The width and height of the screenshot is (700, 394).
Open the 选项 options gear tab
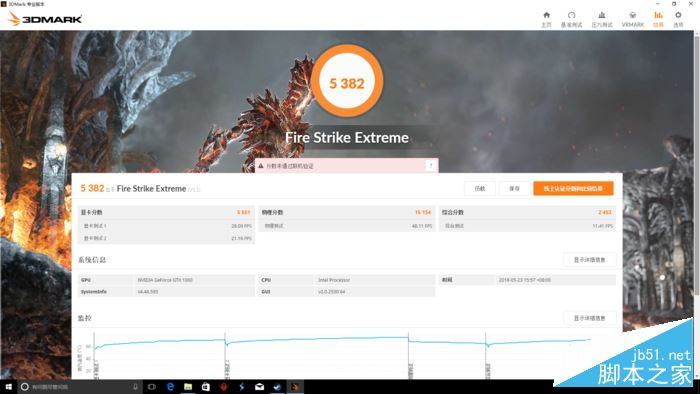678,20
